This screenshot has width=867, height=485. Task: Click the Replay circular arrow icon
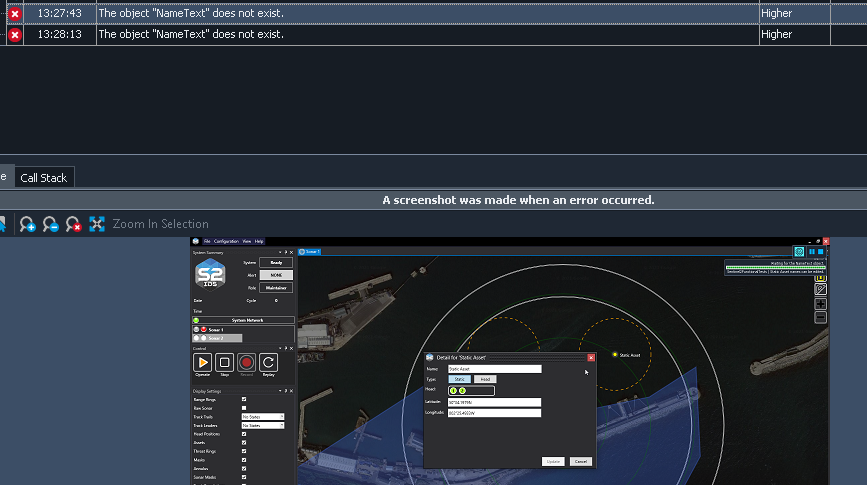pyautogui.click(x=268, y=362)
